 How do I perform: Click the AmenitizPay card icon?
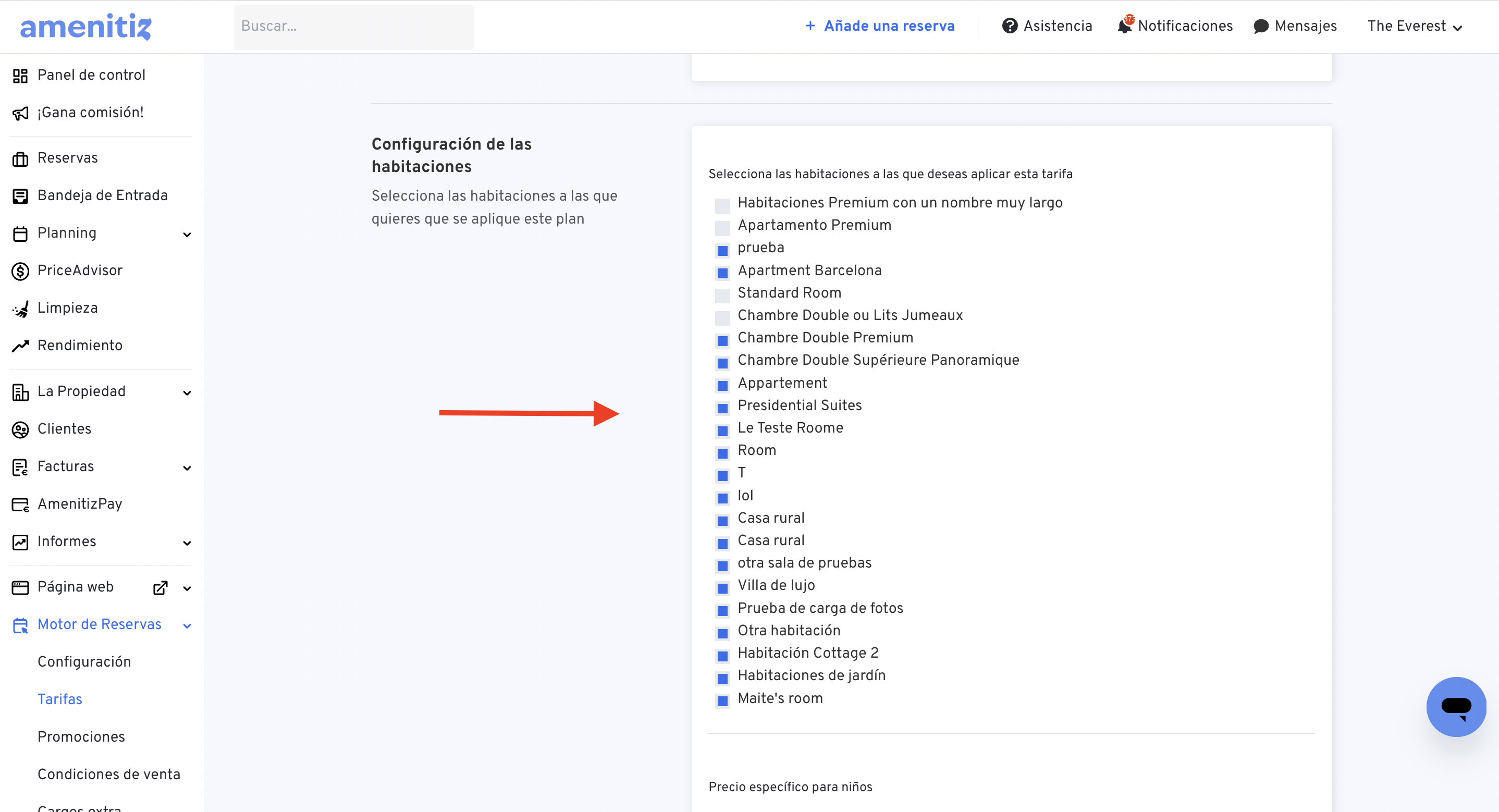coord(20,505)
